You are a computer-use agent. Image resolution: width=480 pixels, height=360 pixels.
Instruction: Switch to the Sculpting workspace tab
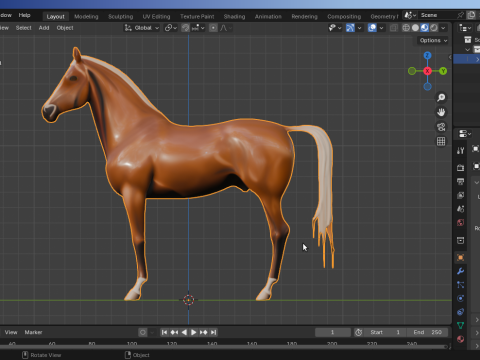pyautogui.click(x=120, y=16)
